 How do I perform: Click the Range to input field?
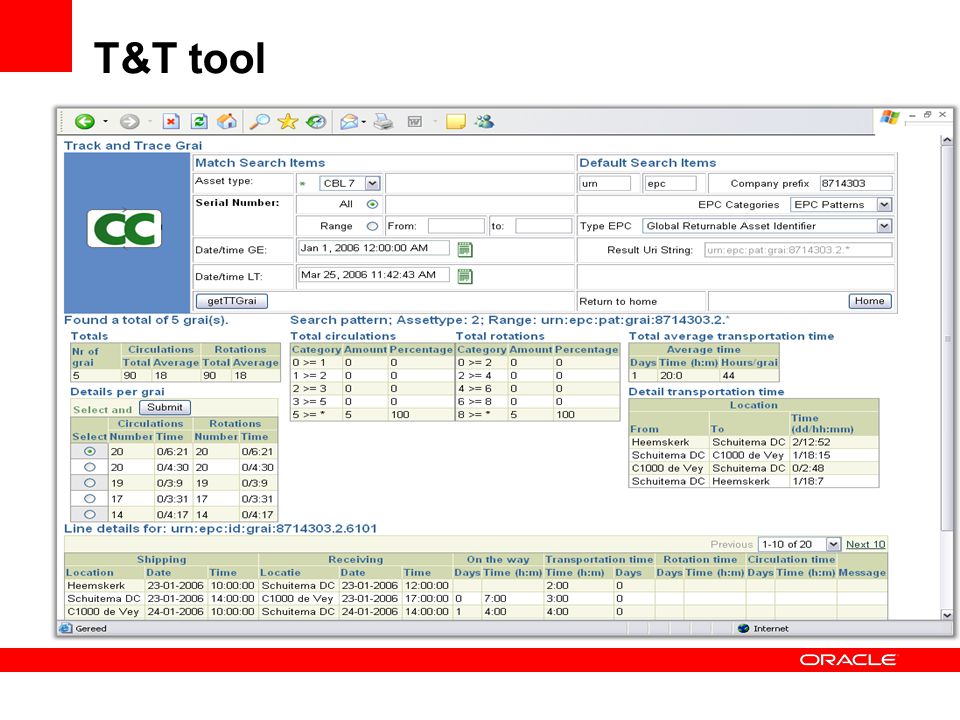click(x=544, y=226)
